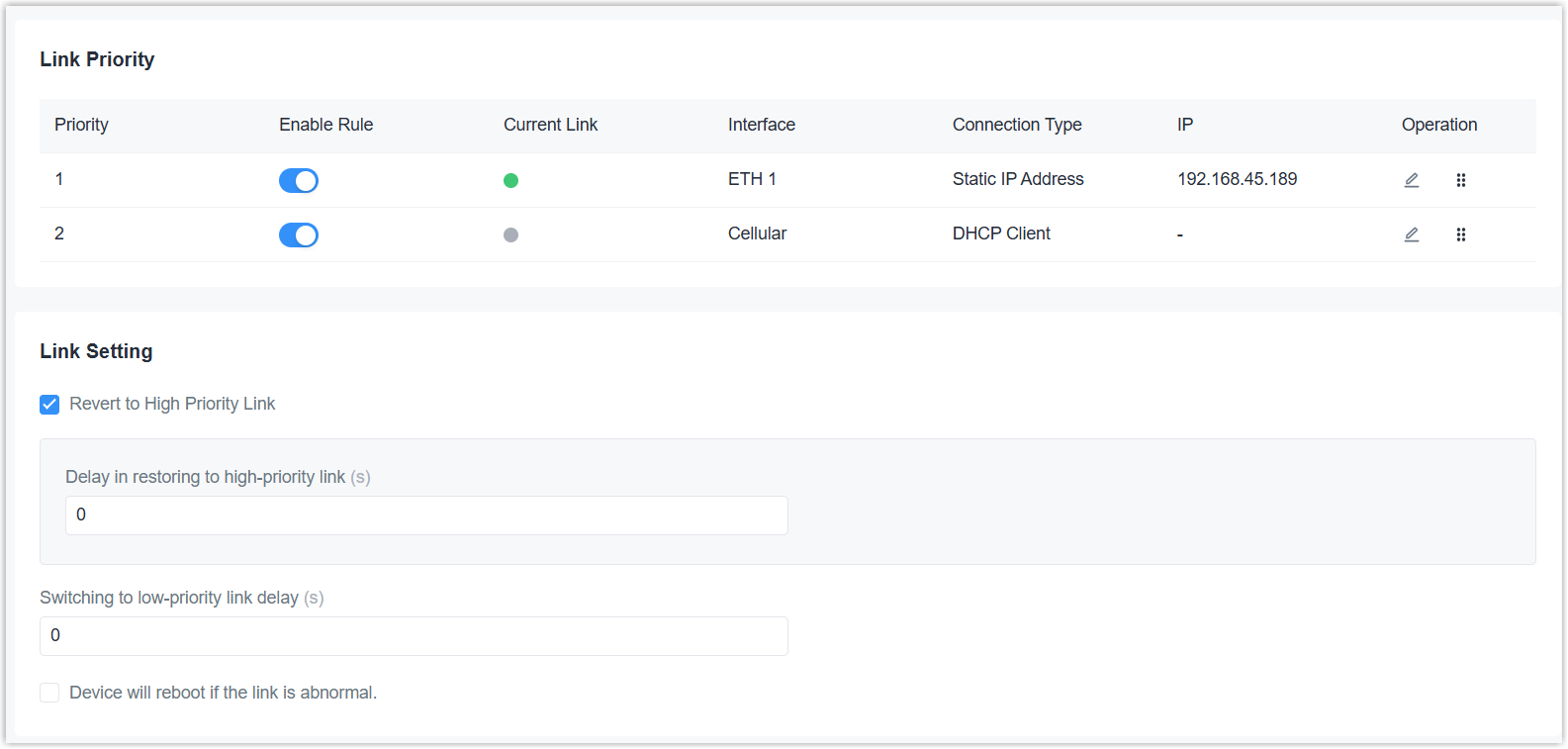Grab the drag handle for Cellular row
1568x749 pixels.
click(x=1461, y=234)
